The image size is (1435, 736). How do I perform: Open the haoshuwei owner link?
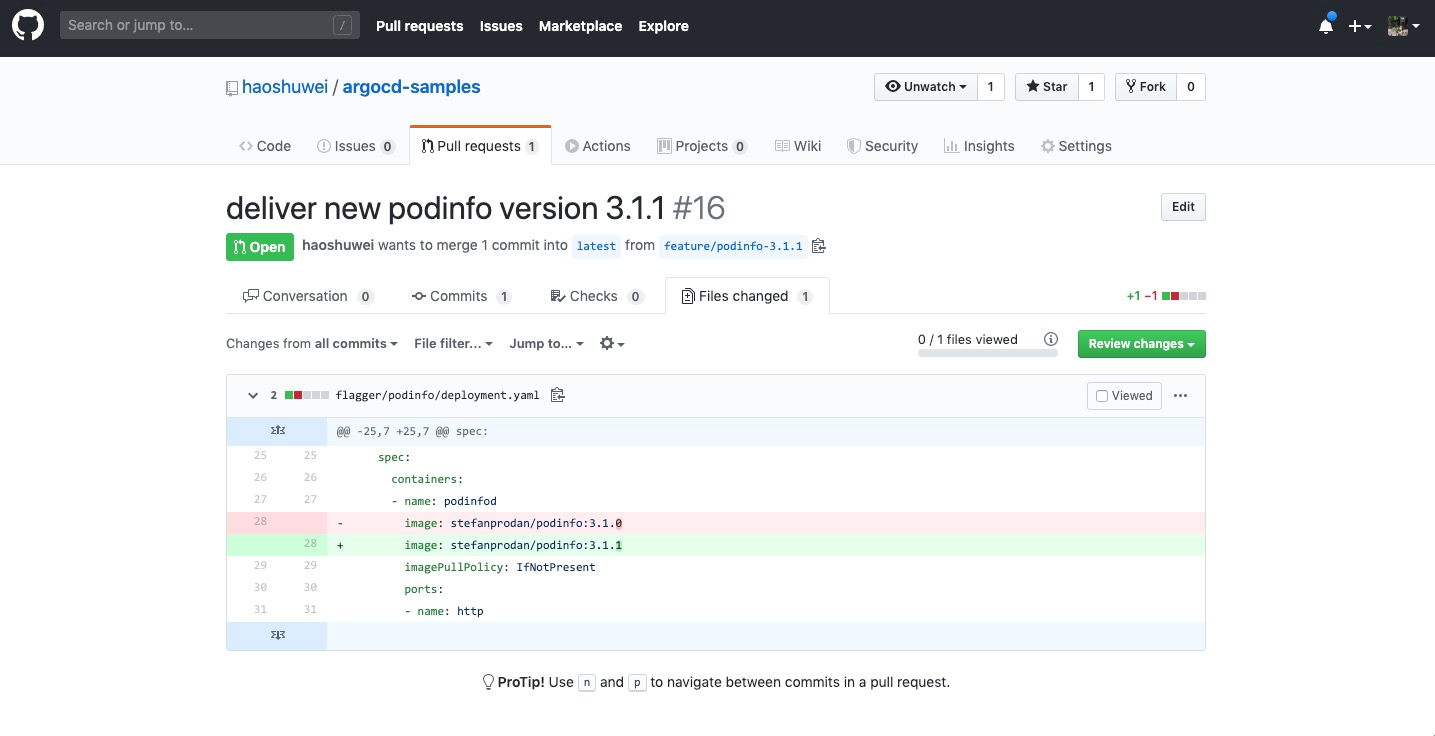click(x=285, y=87)
